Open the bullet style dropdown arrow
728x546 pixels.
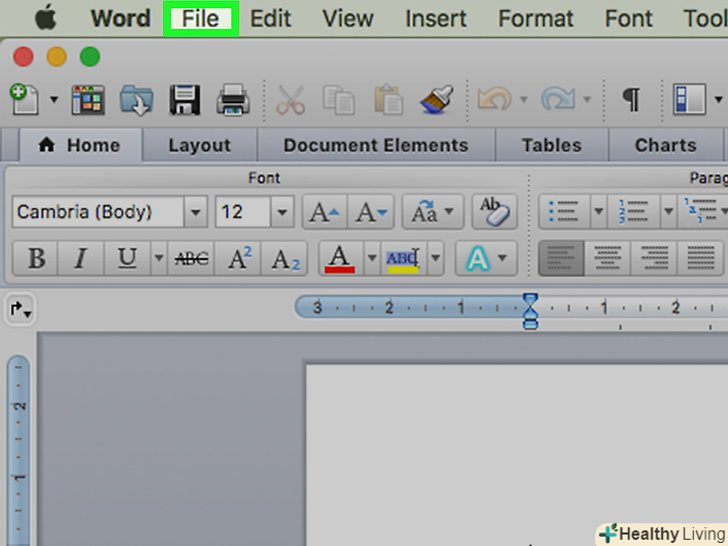coord(598,212)
